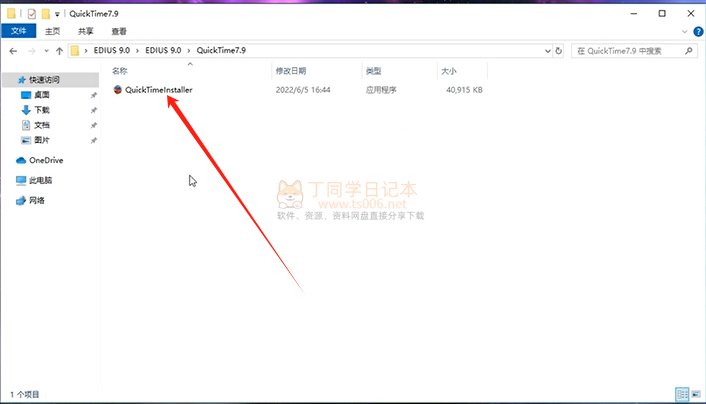706x404 pixels.
Task: Open quick access toolbar customize dropdown
Action: [57, 14]
